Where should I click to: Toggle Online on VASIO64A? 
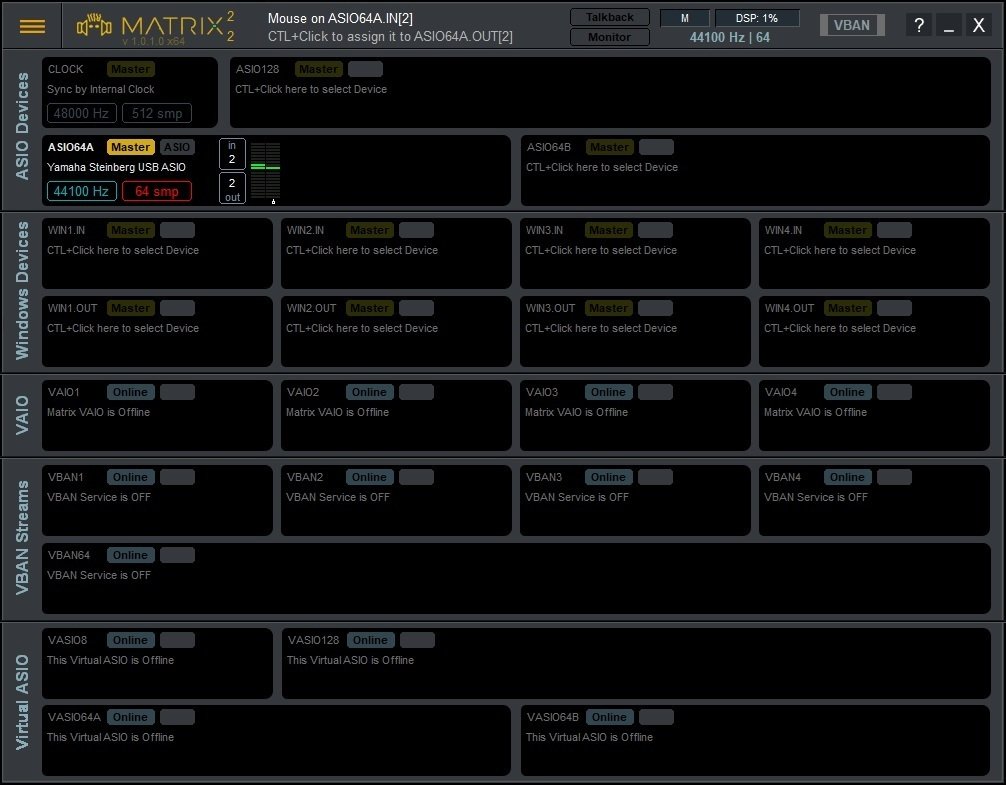click(130, 717)
